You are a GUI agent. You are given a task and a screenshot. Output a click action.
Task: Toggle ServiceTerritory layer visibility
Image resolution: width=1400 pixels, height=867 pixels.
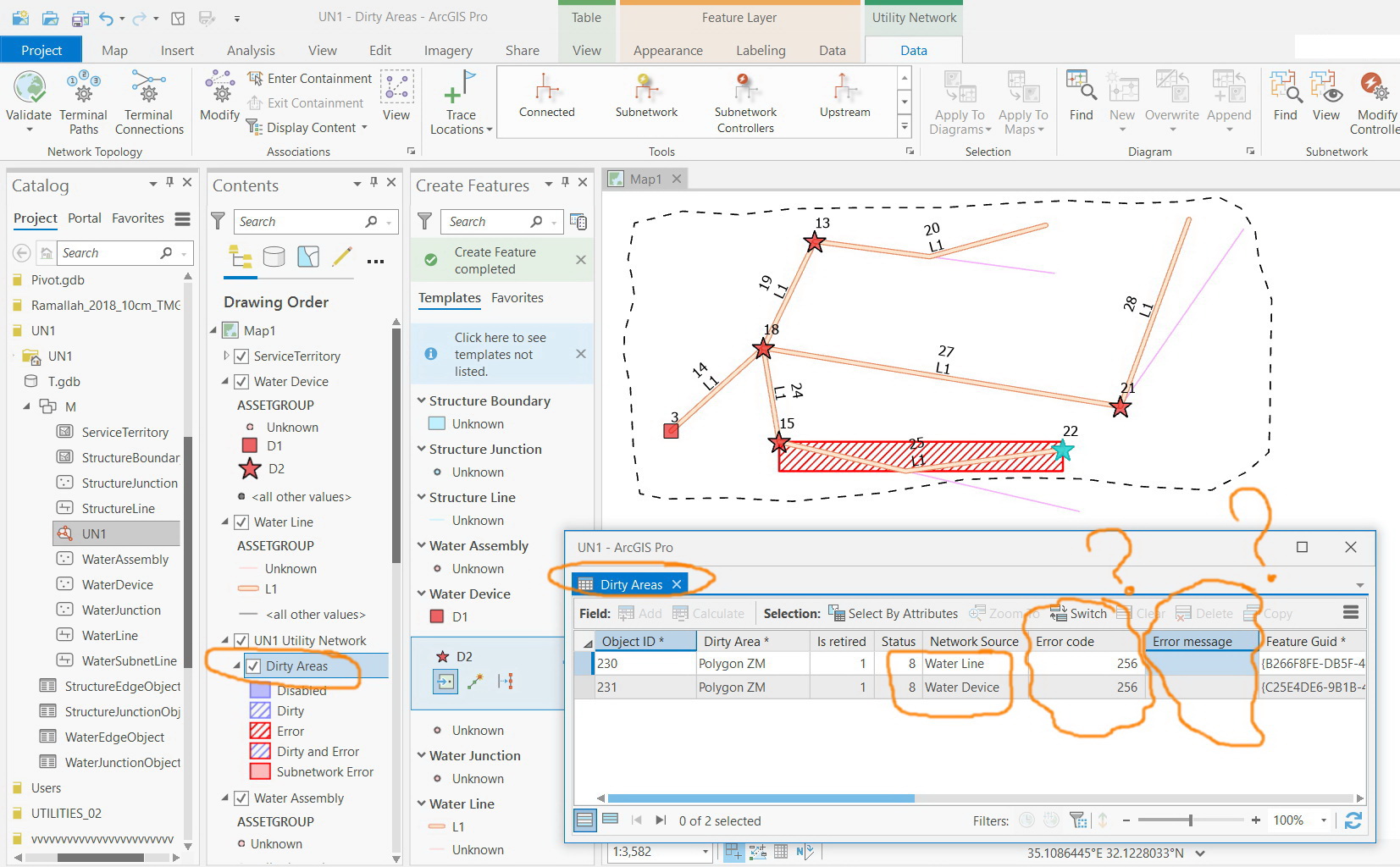click(x=241, y=356)
